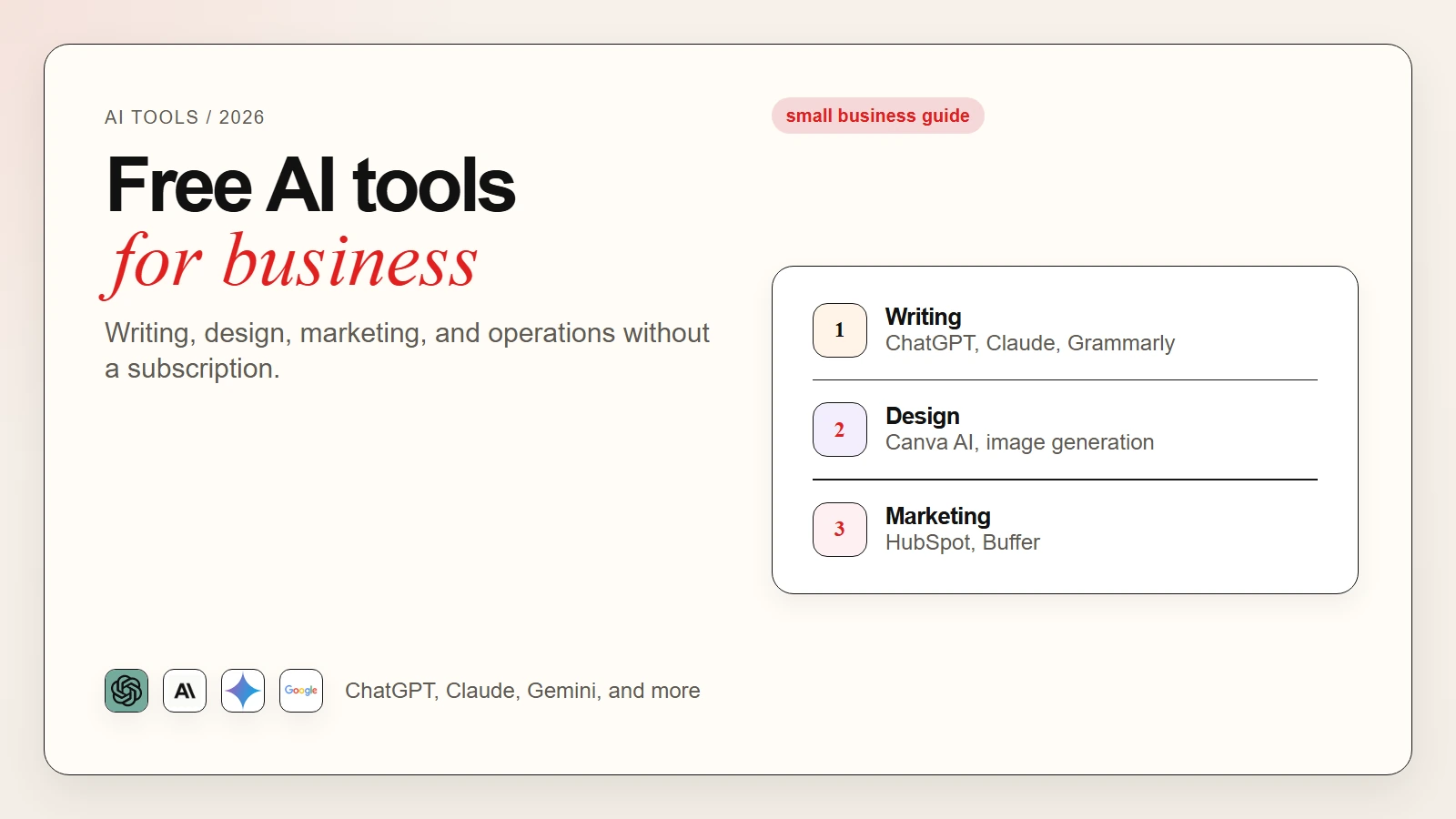Click the subtitle about operations without a subscription

(x=407, y=350)
